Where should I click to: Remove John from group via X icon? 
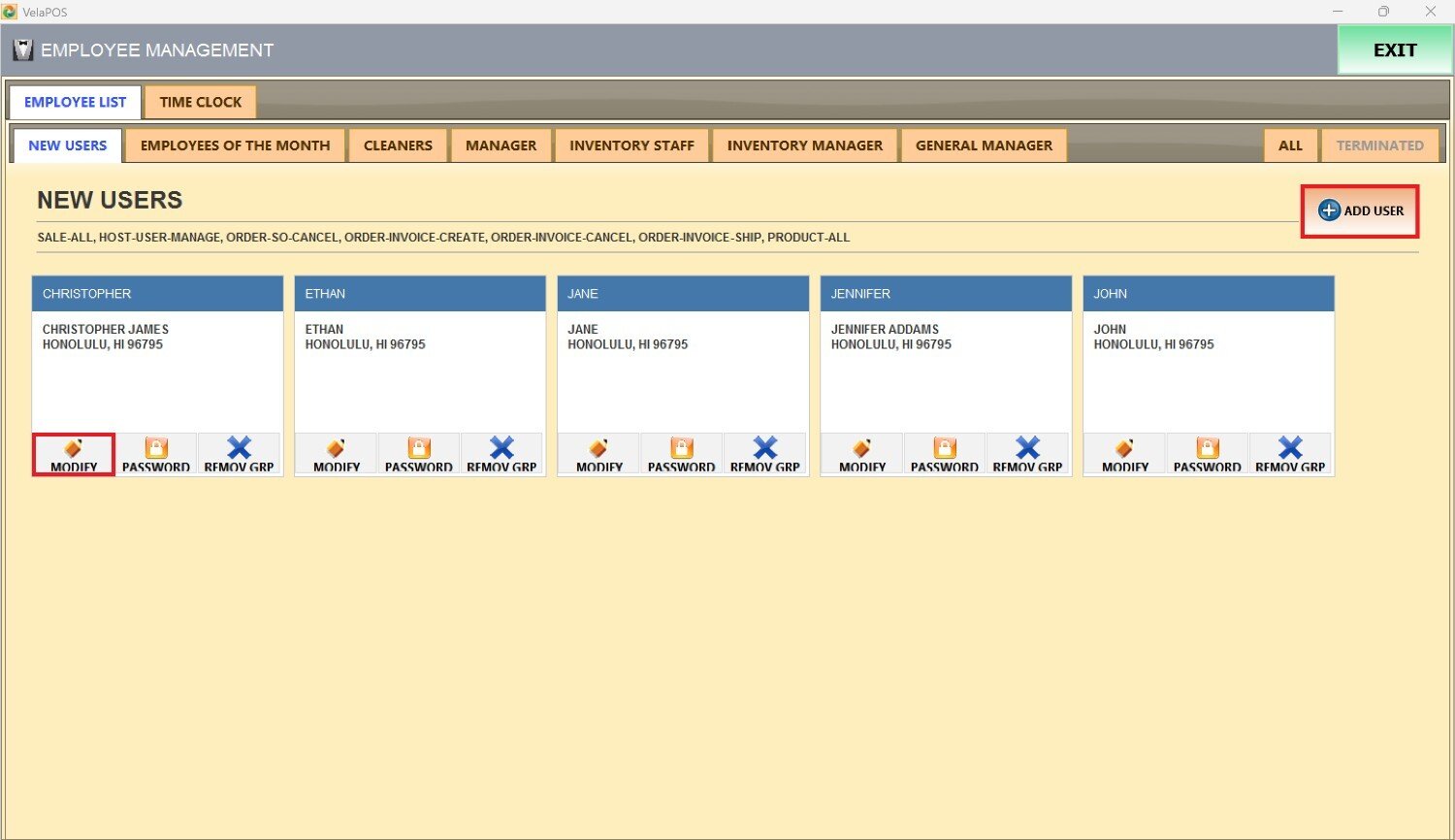coord(1289,448)
